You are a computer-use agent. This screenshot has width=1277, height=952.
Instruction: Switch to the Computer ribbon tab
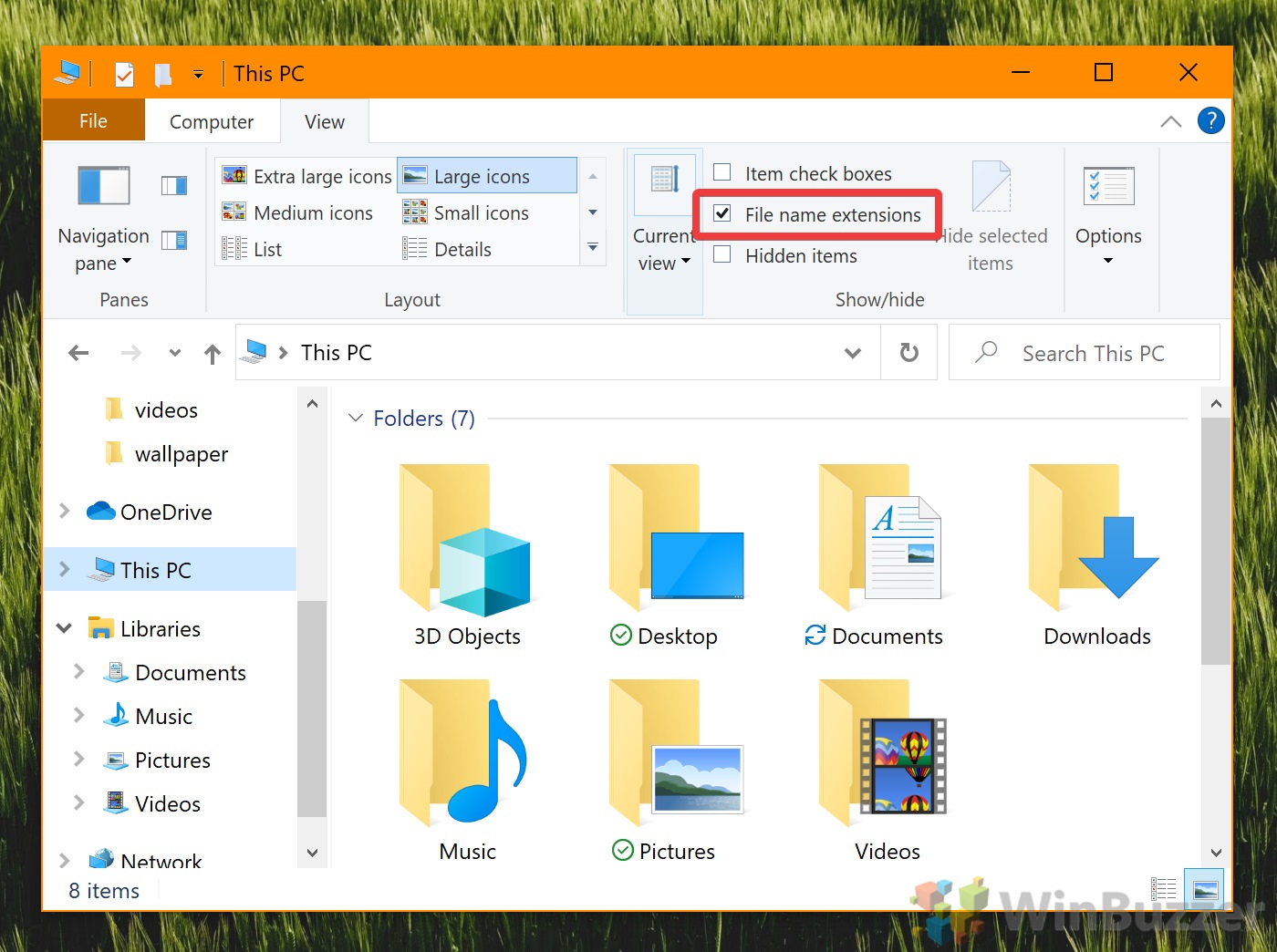tap(211, 120)
